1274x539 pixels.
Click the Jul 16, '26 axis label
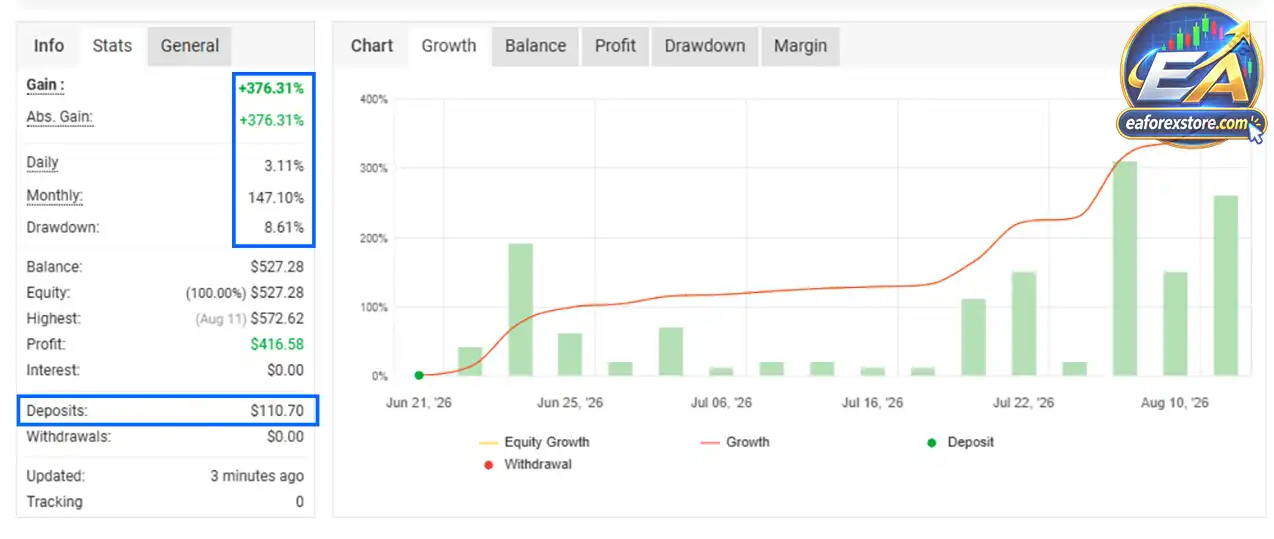coord(872,403)
